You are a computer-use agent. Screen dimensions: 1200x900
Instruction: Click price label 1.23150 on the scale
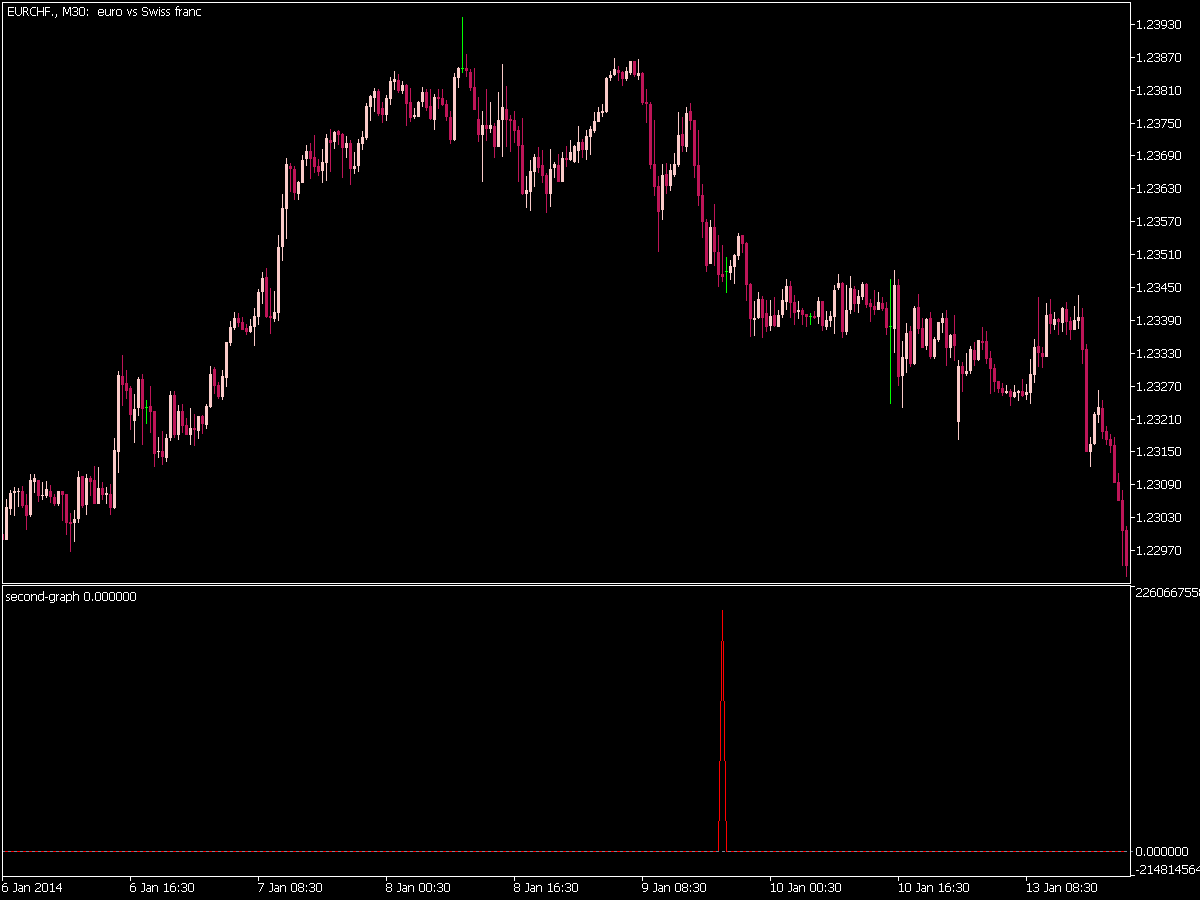pyautogui.click(x=1158, y=451)
